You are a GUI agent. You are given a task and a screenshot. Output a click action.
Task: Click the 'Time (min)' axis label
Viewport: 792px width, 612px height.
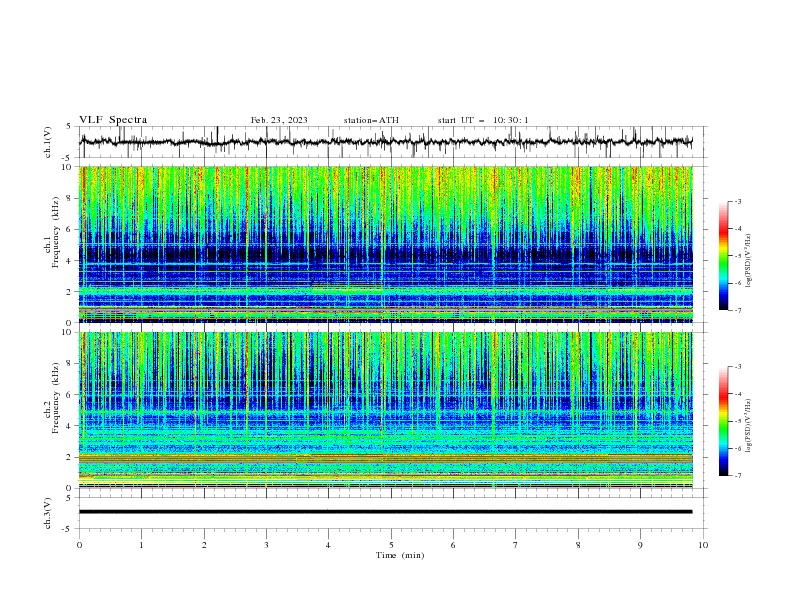pyautogui.click(x=400, y=555)
